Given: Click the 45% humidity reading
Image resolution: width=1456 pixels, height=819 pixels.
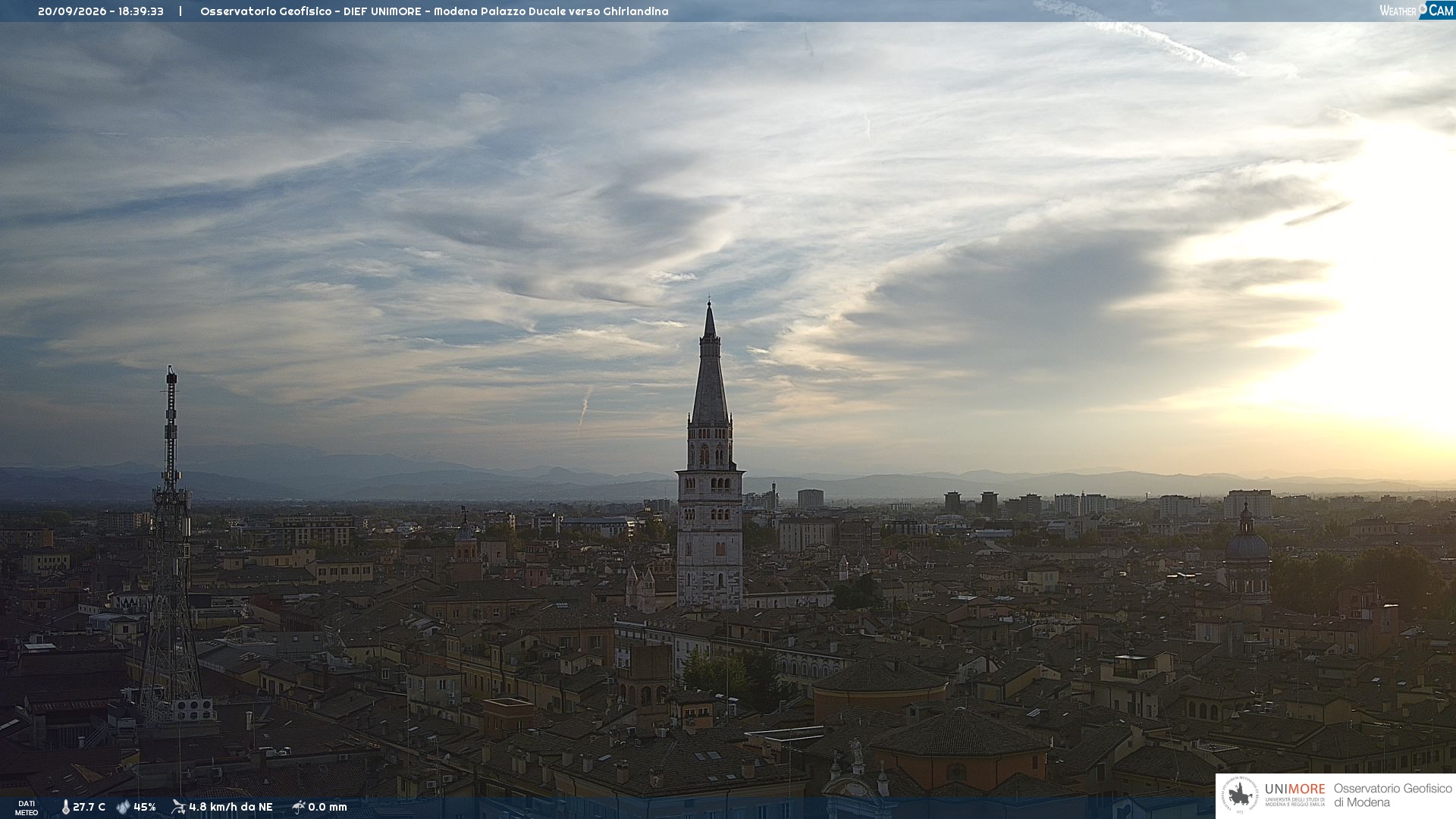Looking at the screenshot, I should click(145, 807).
